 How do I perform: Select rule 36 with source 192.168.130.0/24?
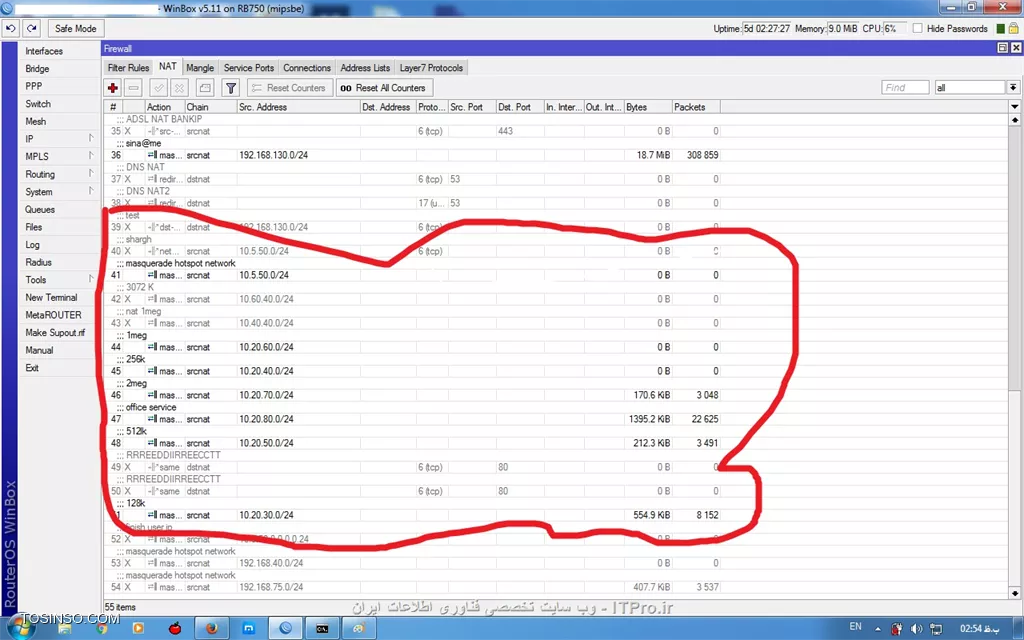point(412,155)
